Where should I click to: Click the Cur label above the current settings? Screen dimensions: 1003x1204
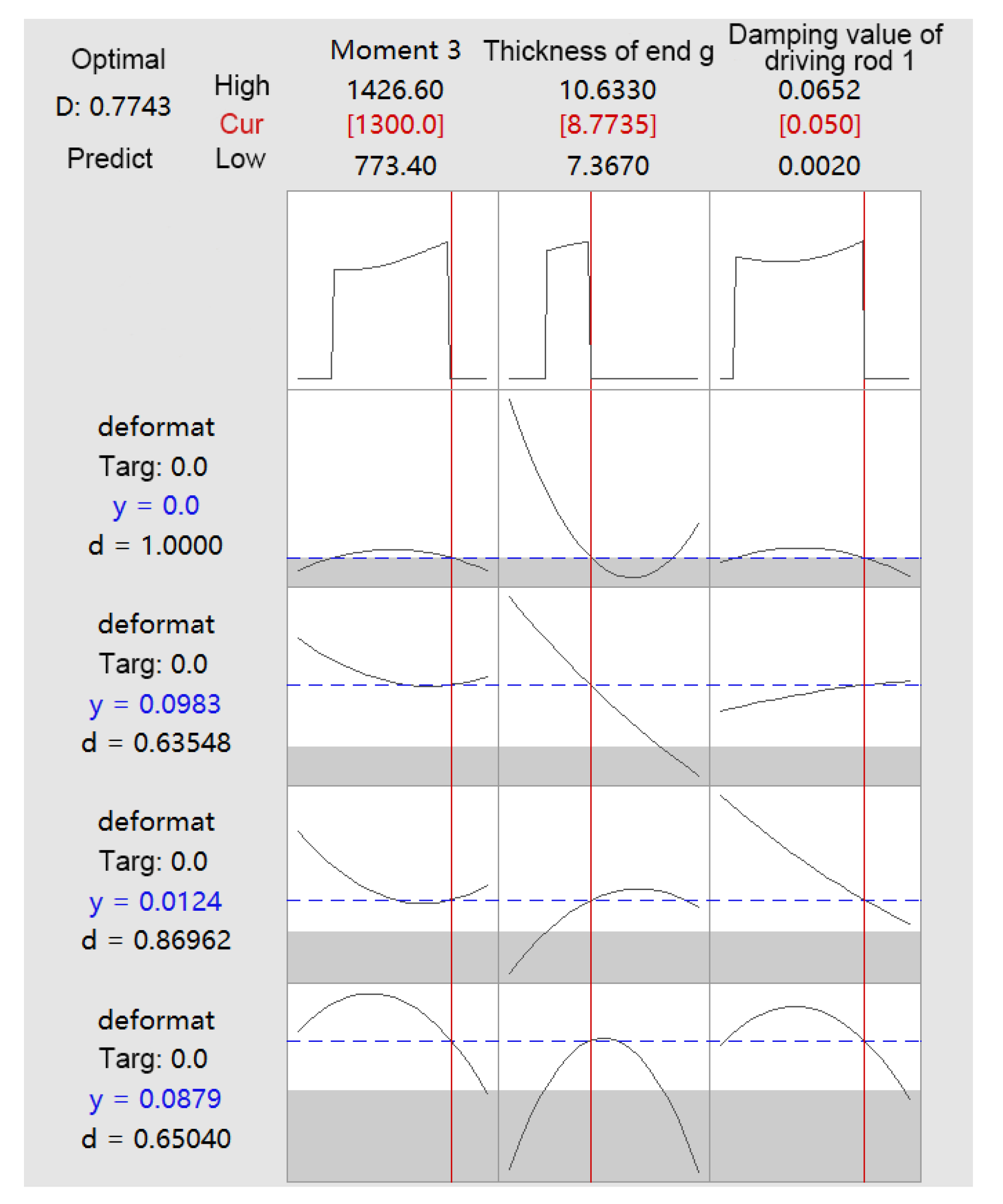(x=240, y=124)
